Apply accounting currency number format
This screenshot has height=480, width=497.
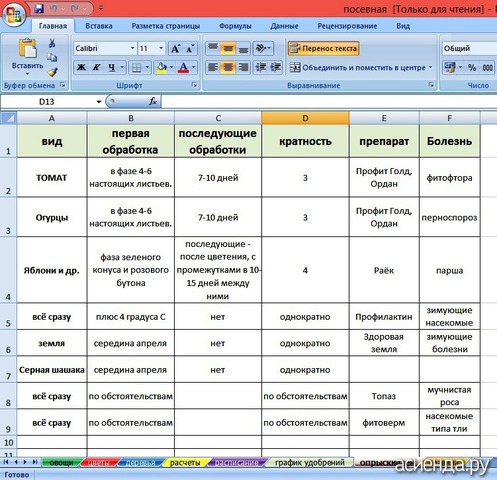tap(450, 68)
